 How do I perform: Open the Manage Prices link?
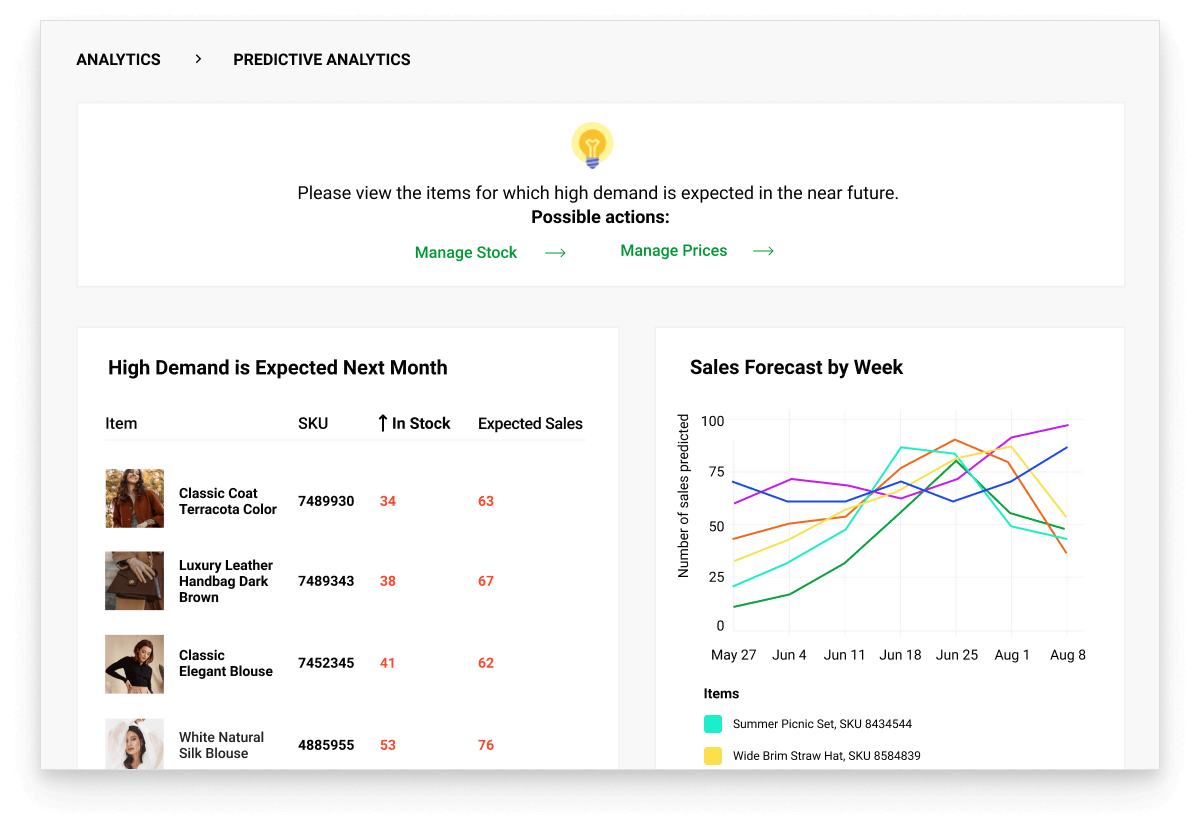tap(673, 251)
